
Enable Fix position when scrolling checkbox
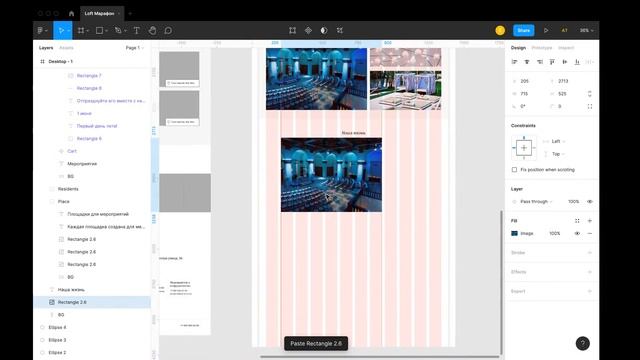point(514,170)
